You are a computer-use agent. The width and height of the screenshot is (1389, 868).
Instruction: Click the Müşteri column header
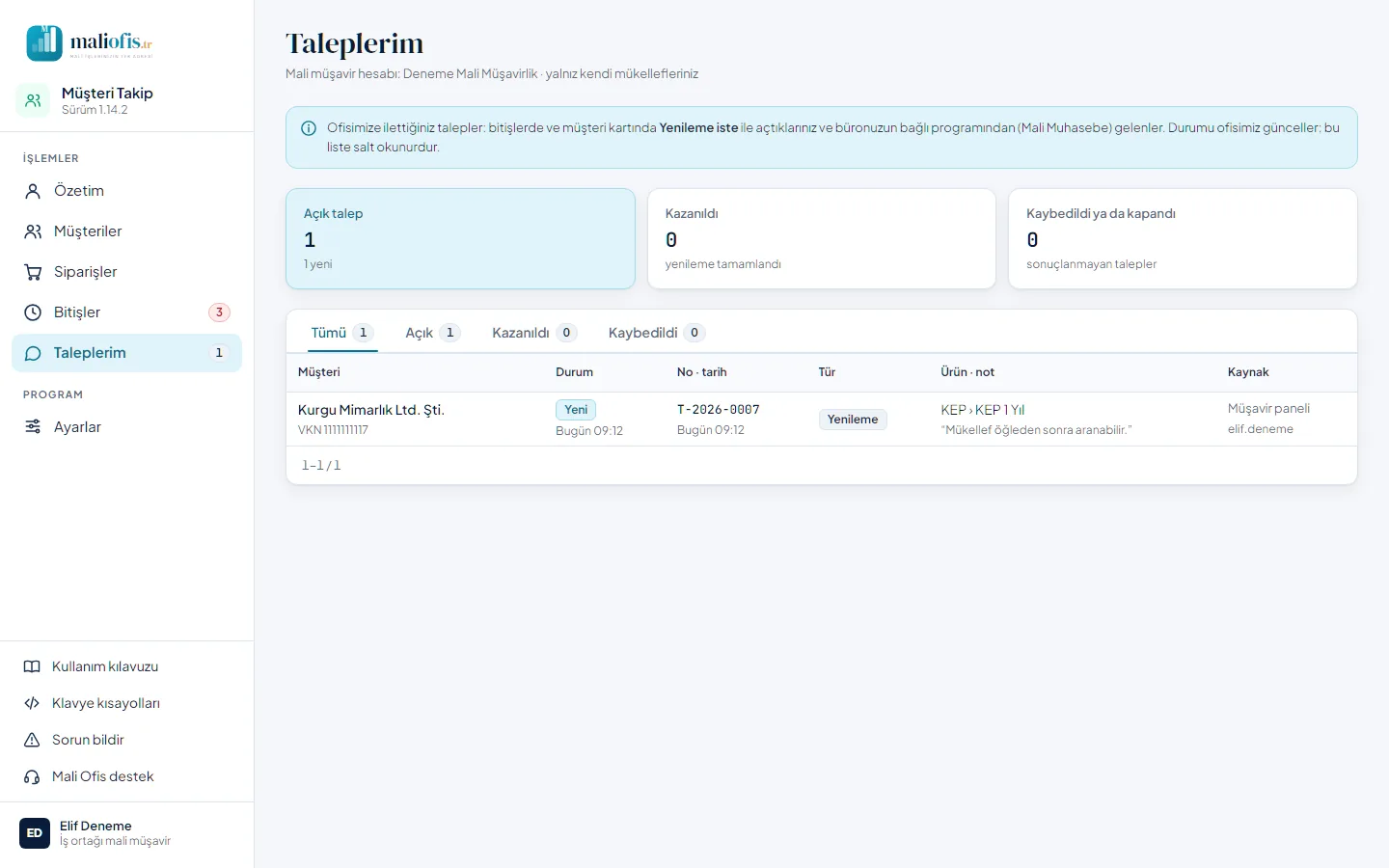click(319, 372)
